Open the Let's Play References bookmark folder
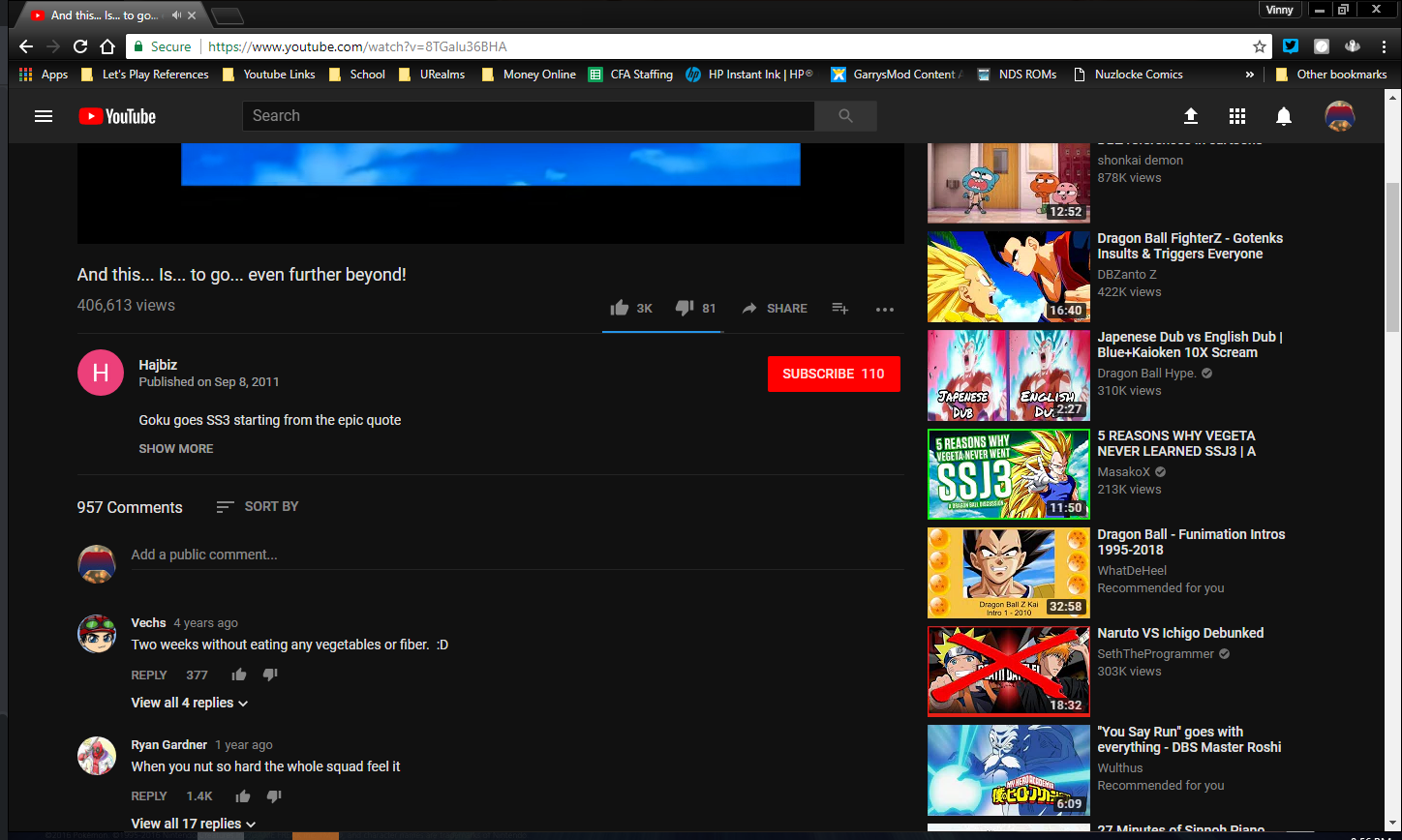Screen dimensions: 1402x840 (x=145, y=75)
